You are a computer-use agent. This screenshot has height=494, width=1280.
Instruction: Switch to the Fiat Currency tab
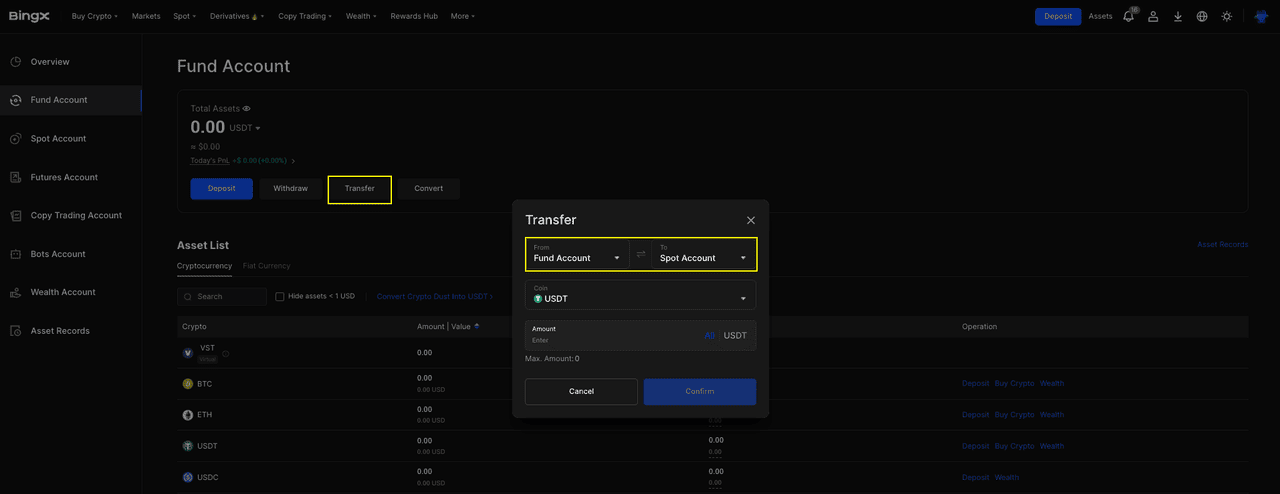point(266,266)
